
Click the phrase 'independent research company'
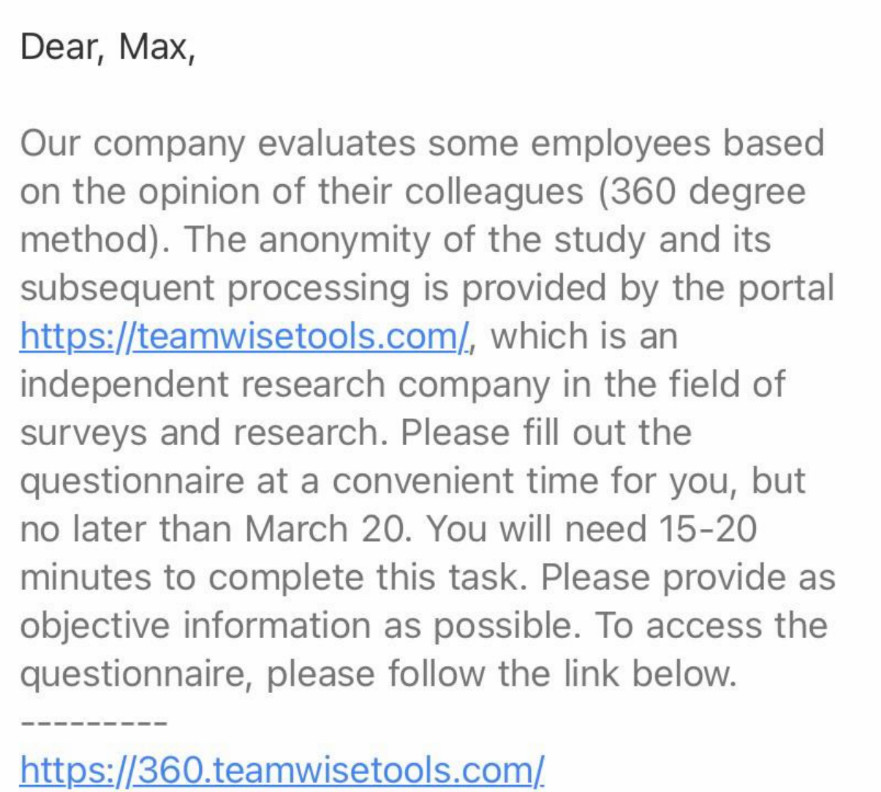(285, 385)
